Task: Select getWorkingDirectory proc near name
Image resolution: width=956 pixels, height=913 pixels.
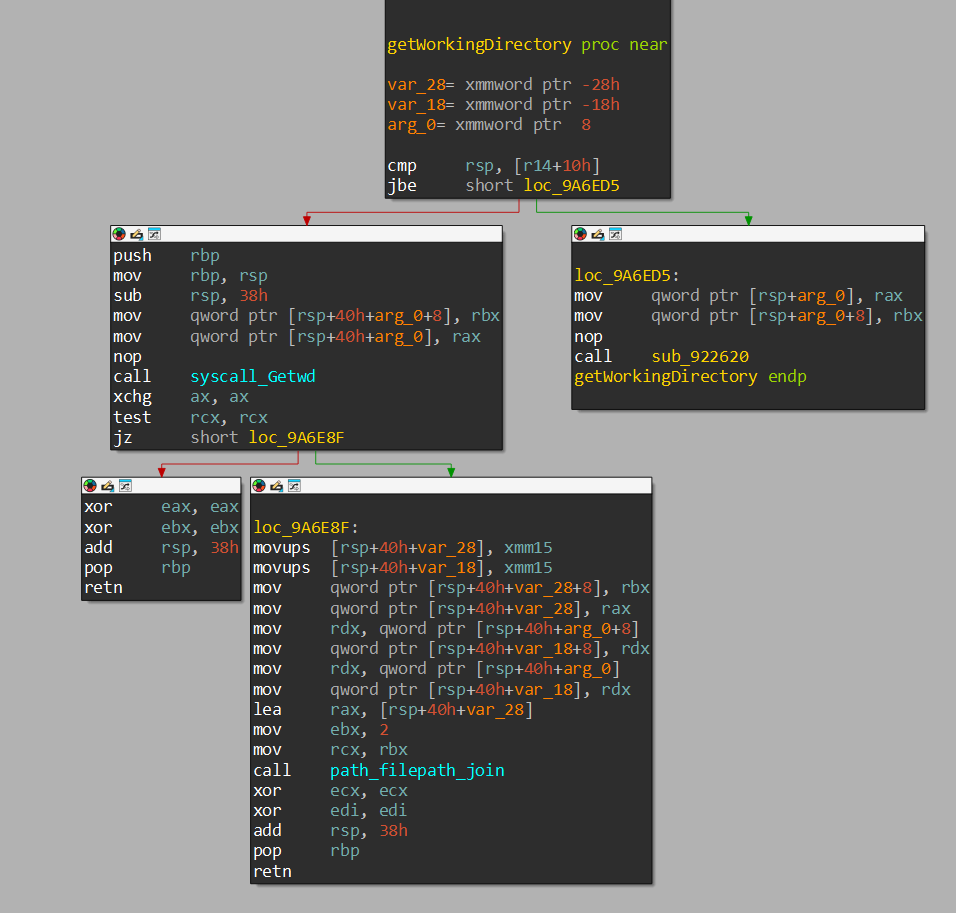Action: (x=479, y=45)
